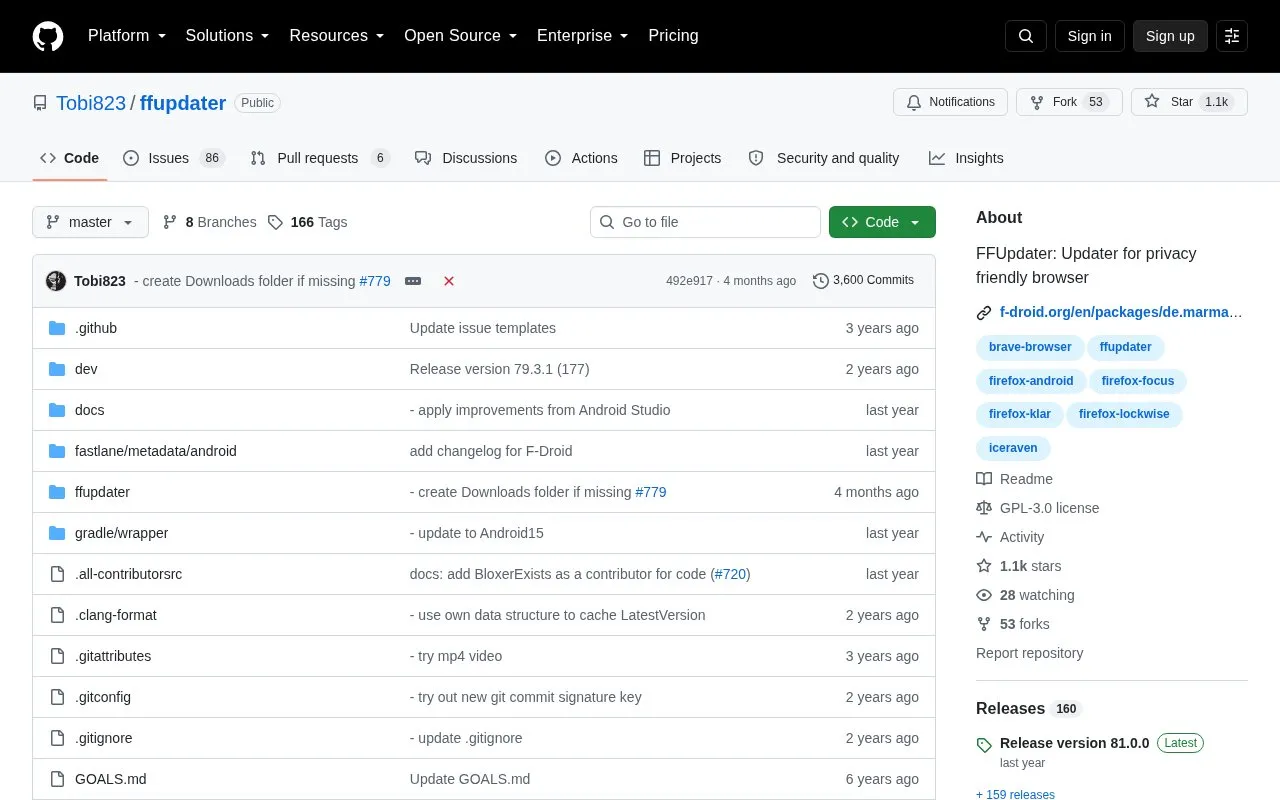Expand the Open Source menu
1280x800 pixels.
coord(461,36)
